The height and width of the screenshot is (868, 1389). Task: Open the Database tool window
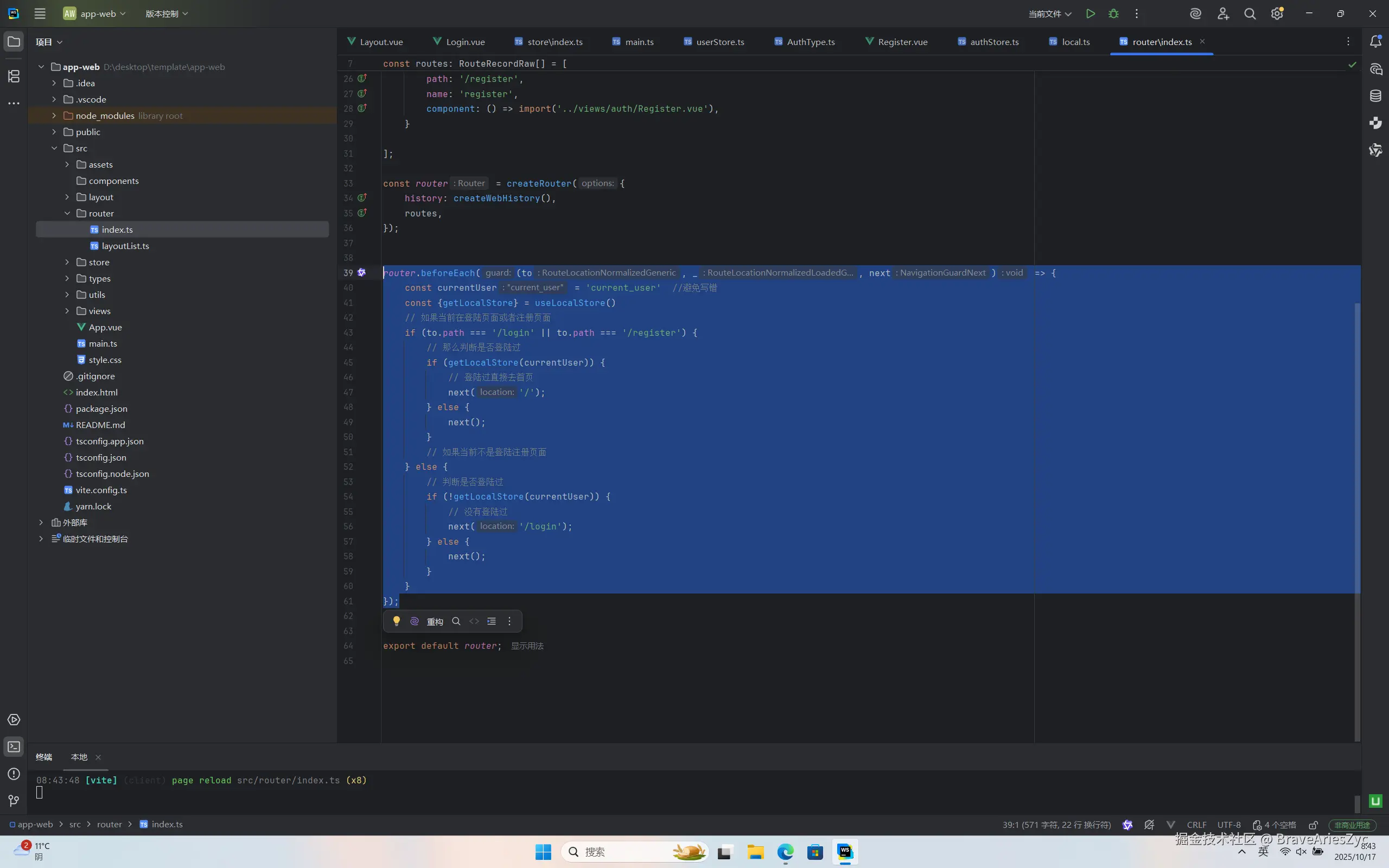pos(1375,96)
